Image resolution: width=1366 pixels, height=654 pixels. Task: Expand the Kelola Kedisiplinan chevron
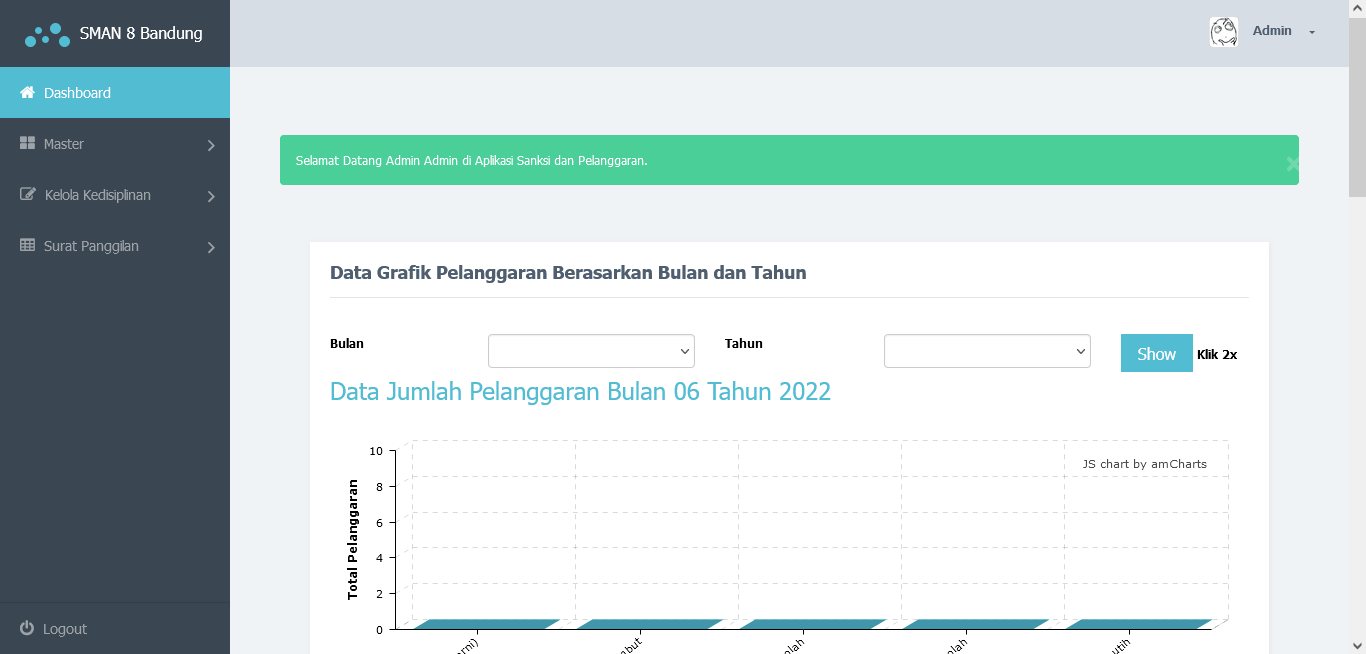(x=211, y=197)
